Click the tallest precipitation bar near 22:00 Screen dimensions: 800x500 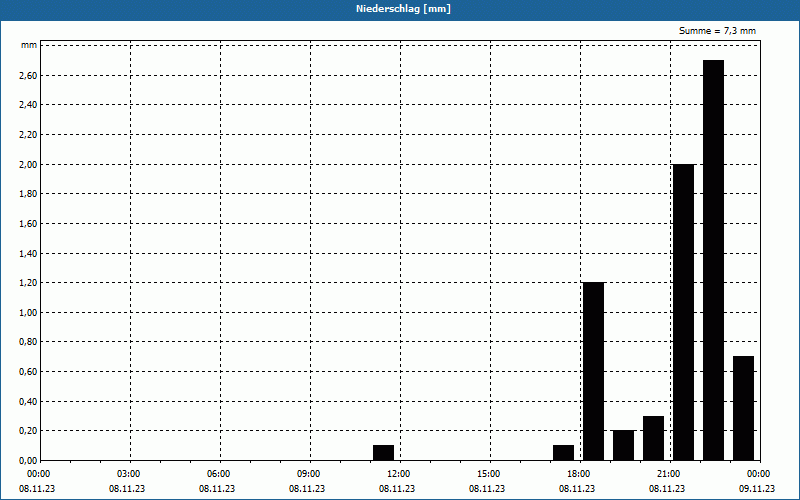[x=713, y=260]
